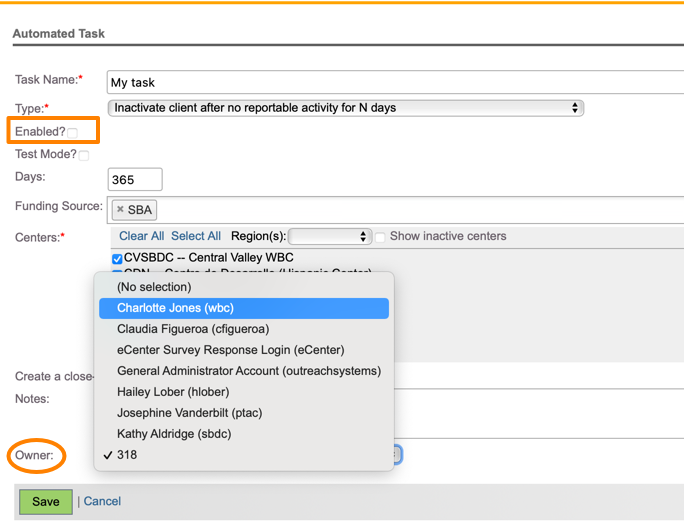Toggle the Test Mode checkbox
Screen dimensions: 684x531
[84, 156]
